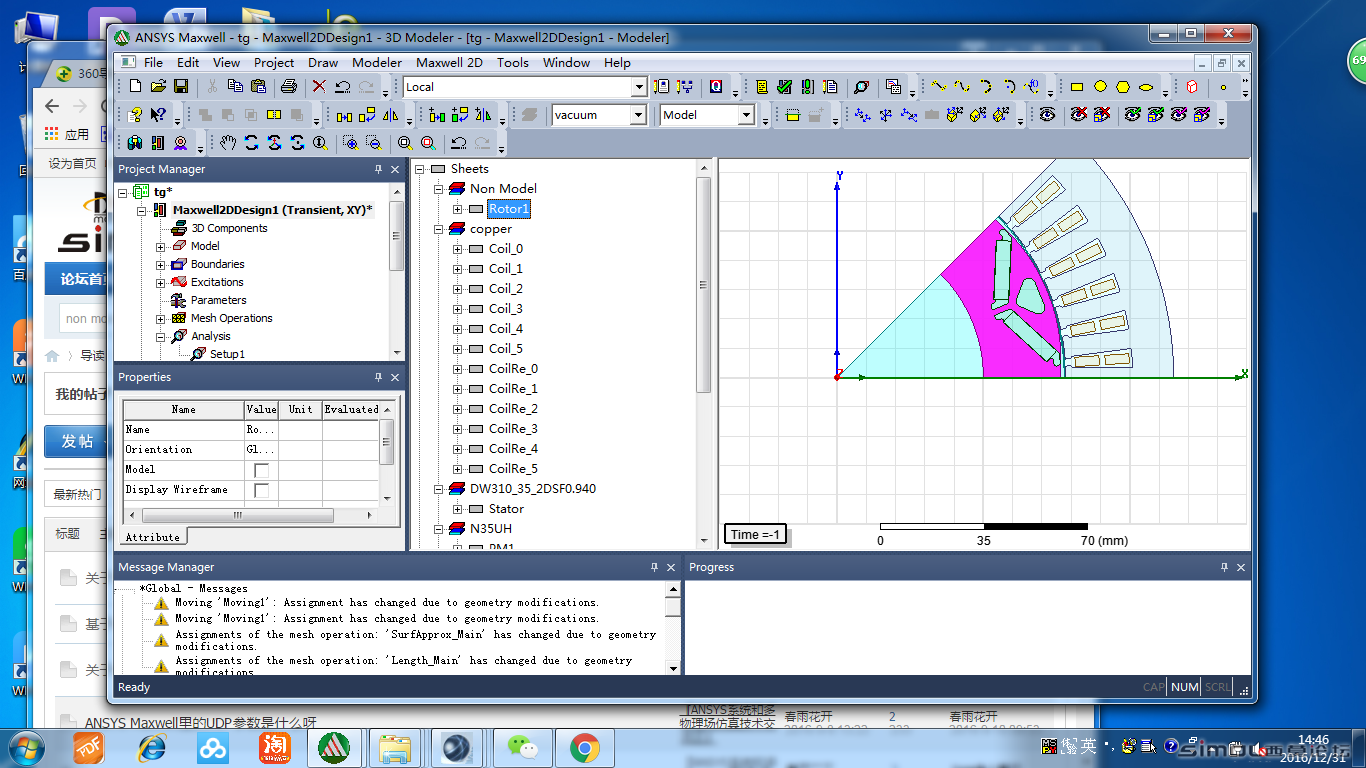Open the Section 3D box icon
Viewport: 1366px width, 768px height.
click(1192, 87)
